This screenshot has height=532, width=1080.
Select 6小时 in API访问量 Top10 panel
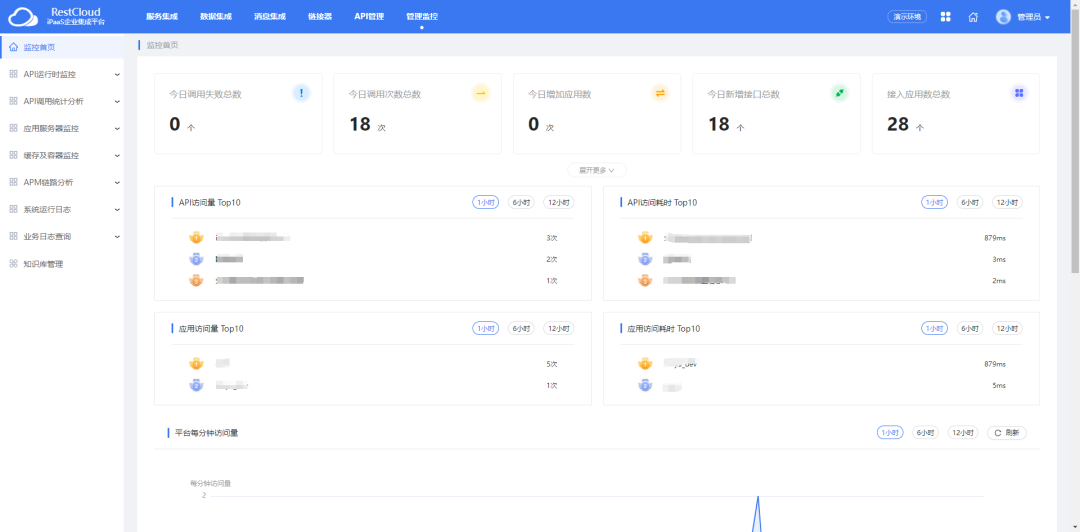(x=521, y=202)
